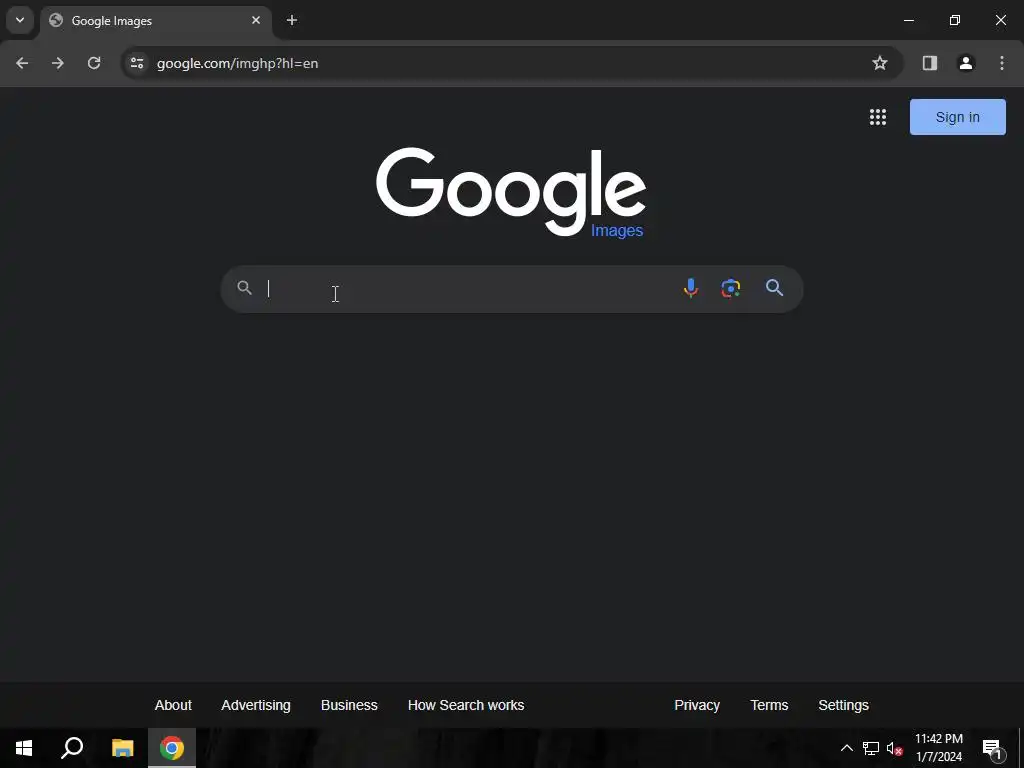This screenshot has width=1024, height=768.
Task: Open the About link
Action: pyautogui.click(x=173, y=705)
